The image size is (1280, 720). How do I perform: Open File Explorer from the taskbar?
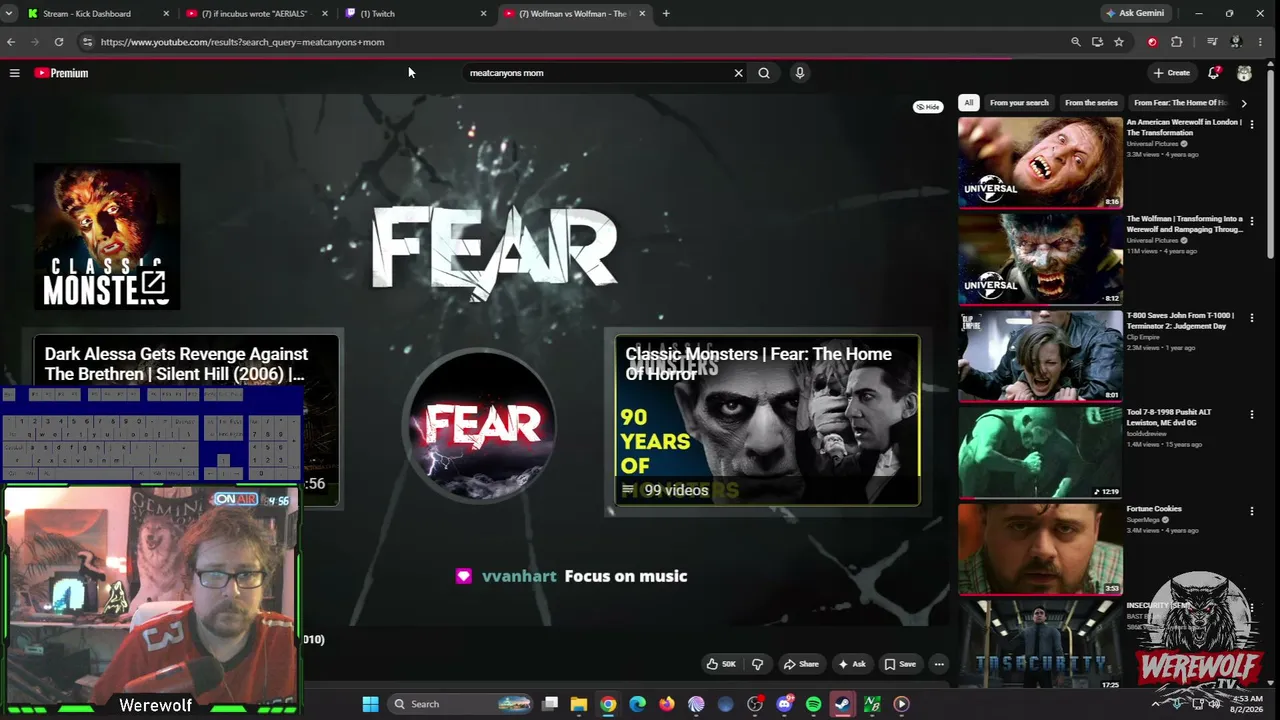pos(579,704)
